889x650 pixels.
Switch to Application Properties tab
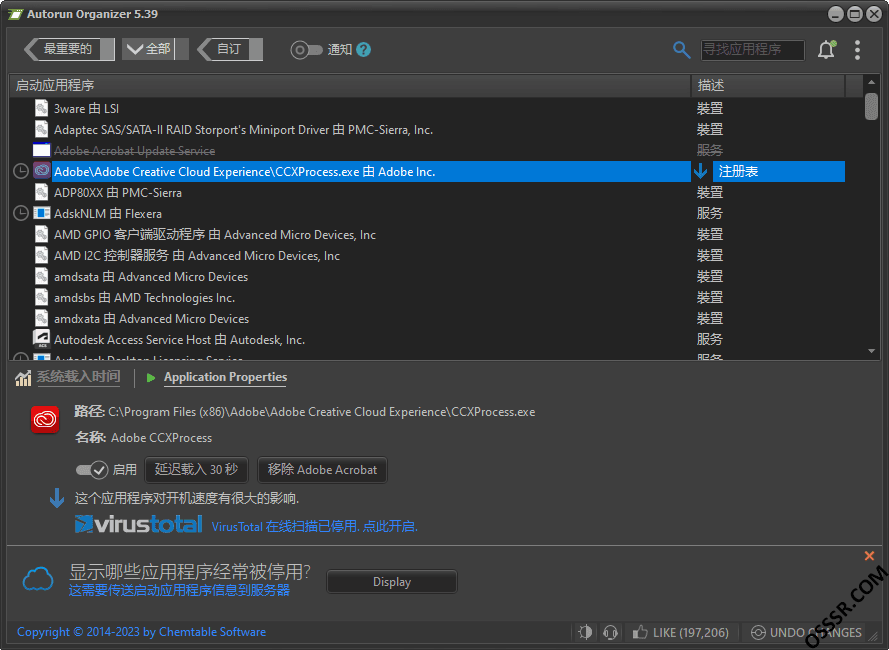click(x=225, y=377)
